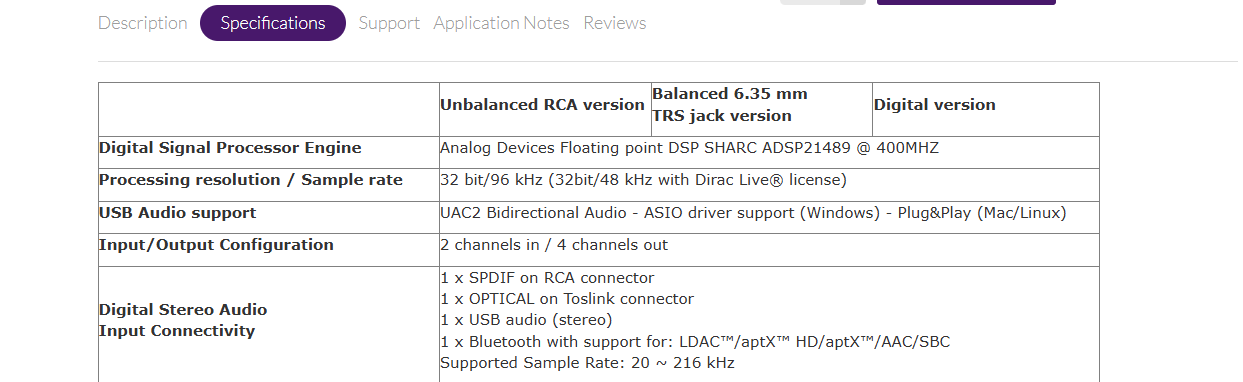The height and width of the screenshot is (382, 1243).
Task: Select the Input/Output Configuration row label
Action: pyautogui.click(x=216, y=245)
